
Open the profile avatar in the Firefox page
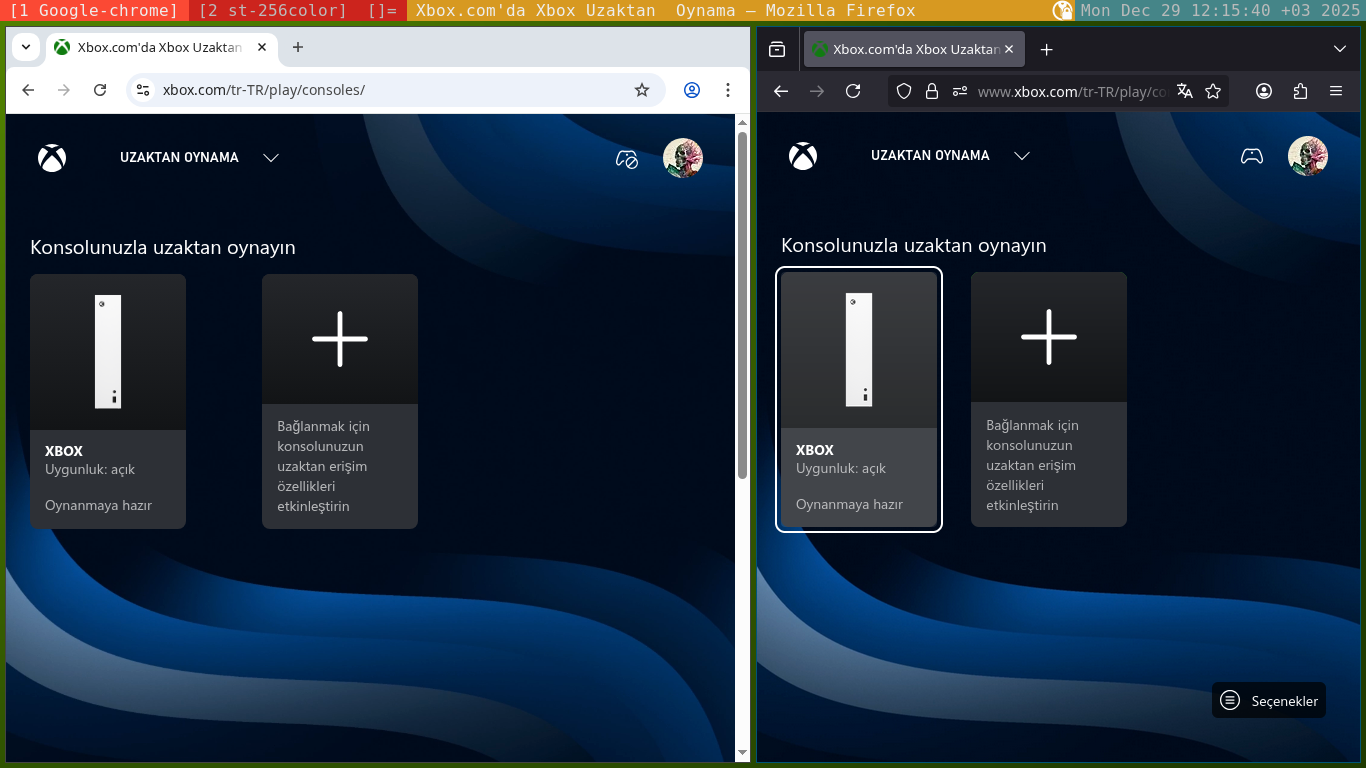coord(1307,156)
